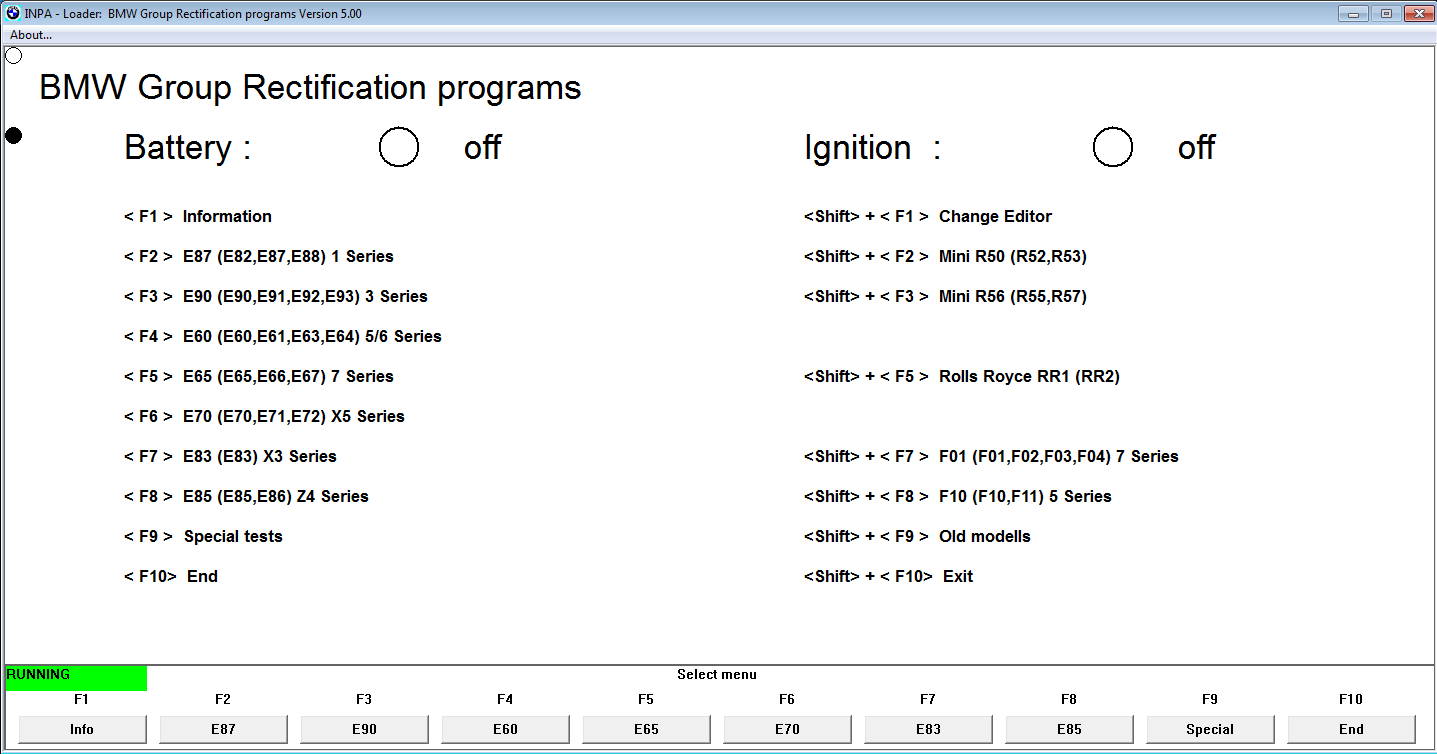Click the End button under F10
The image size is (1437, 754).
[x=1351, y=729]
